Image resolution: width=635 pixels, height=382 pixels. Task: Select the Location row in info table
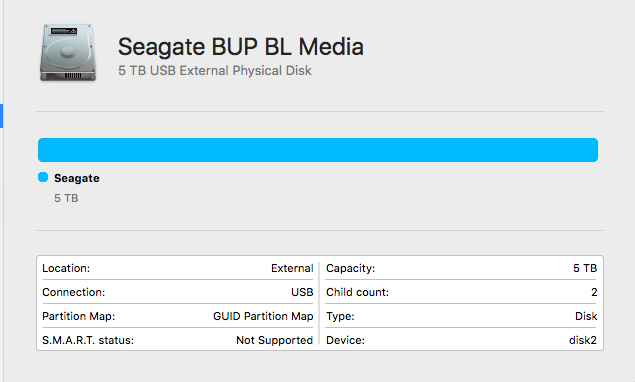click(178, 268)
